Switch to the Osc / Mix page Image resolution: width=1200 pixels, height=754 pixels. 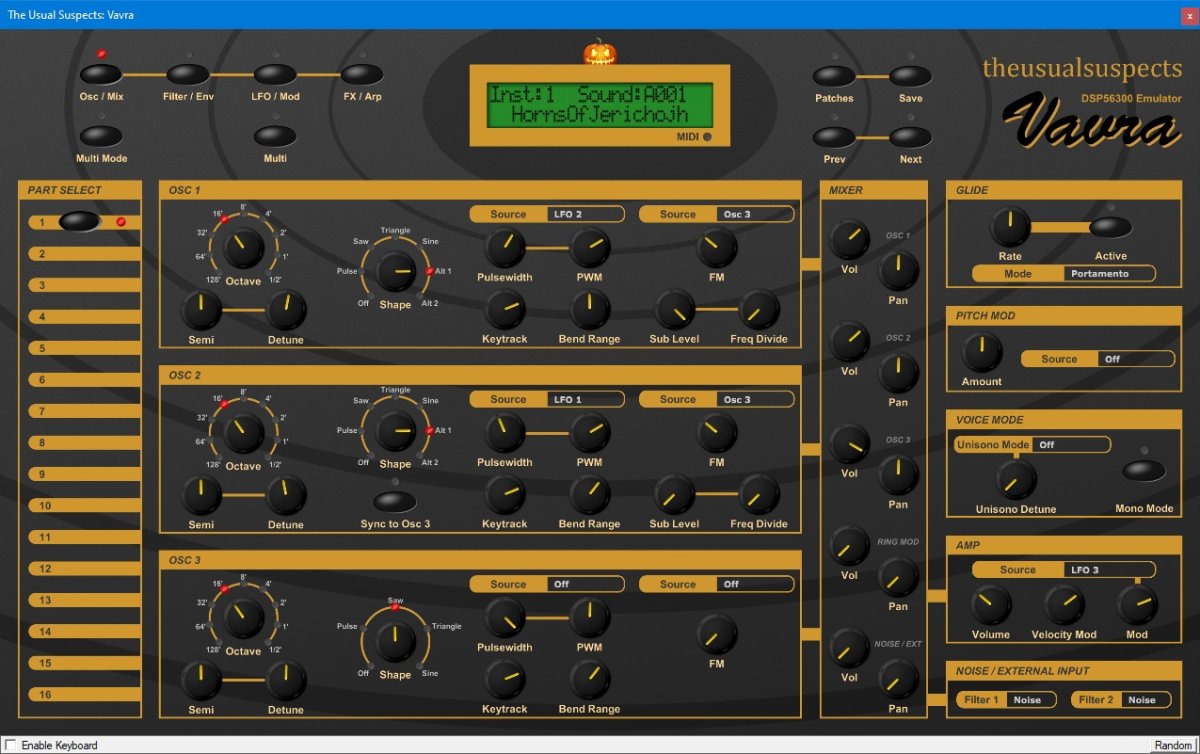tap(101, 74)
